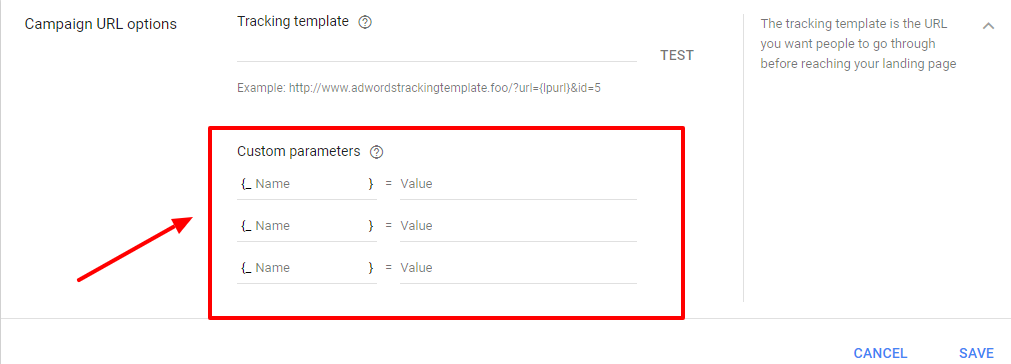This screenshot has width=1011, height=364.
Task: Click the Tracking template label
Action: coord(293,22)
